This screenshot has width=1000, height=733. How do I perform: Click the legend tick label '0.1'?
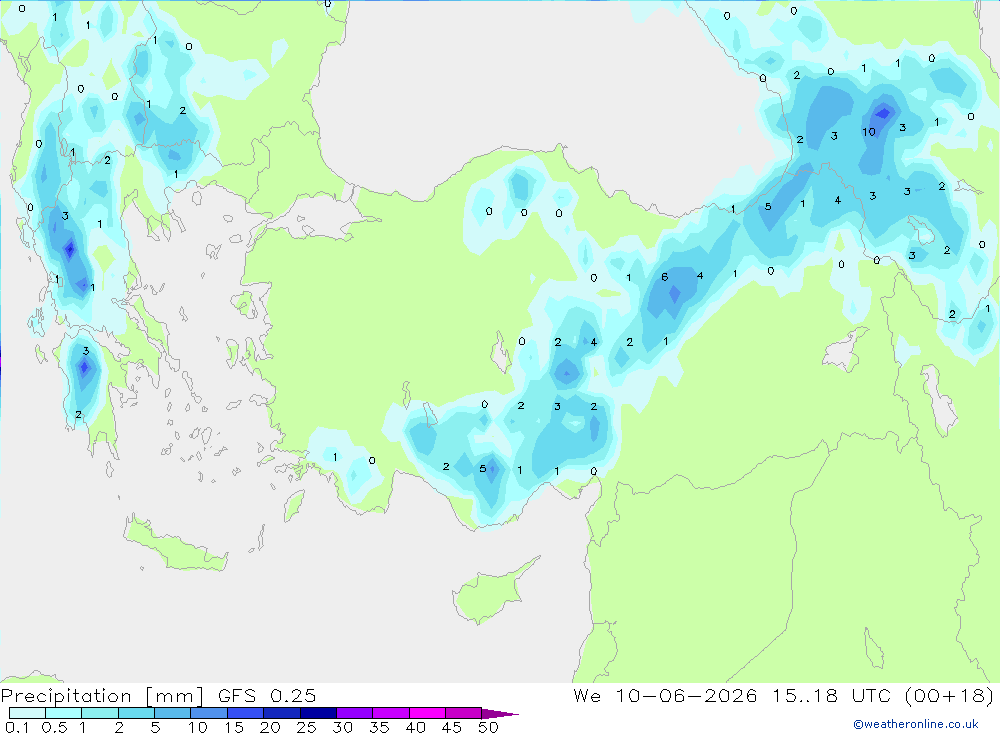[x=17, y=727]
